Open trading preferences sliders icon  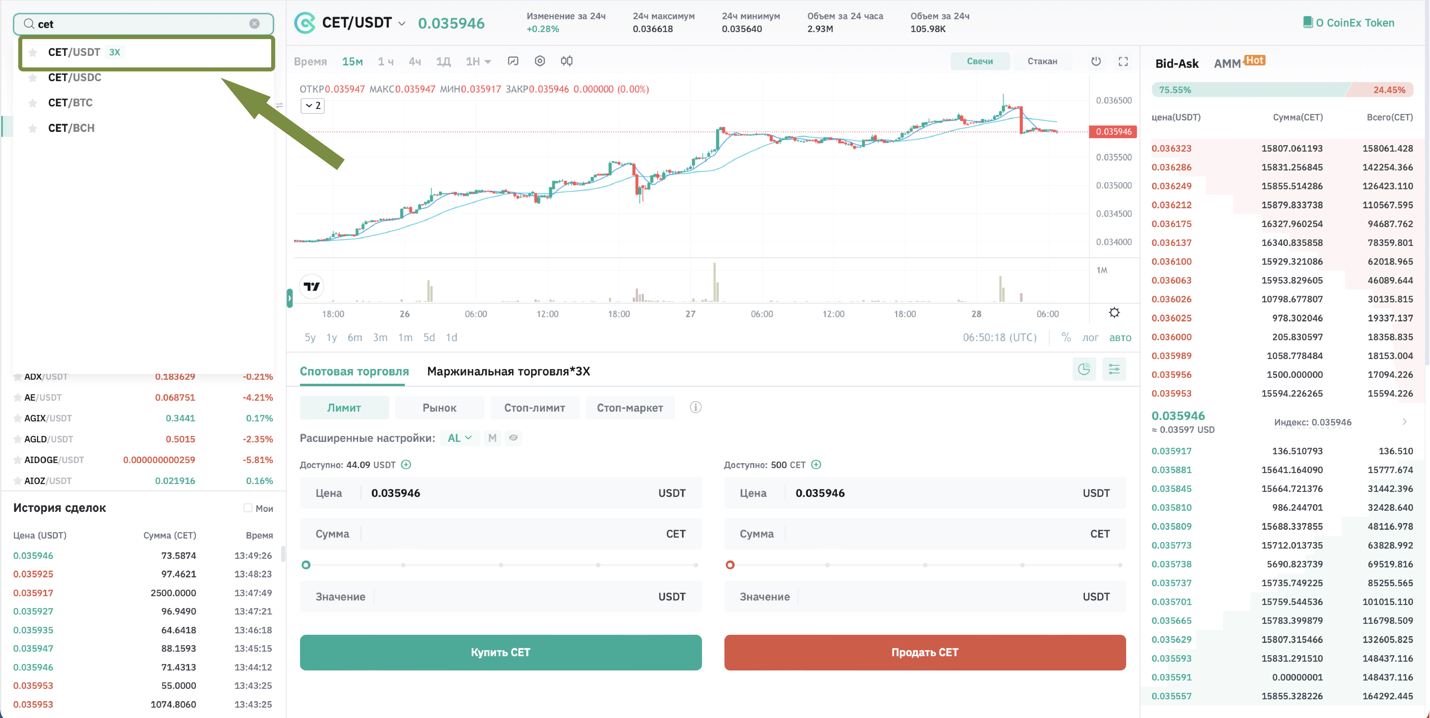coord(1113,370)
